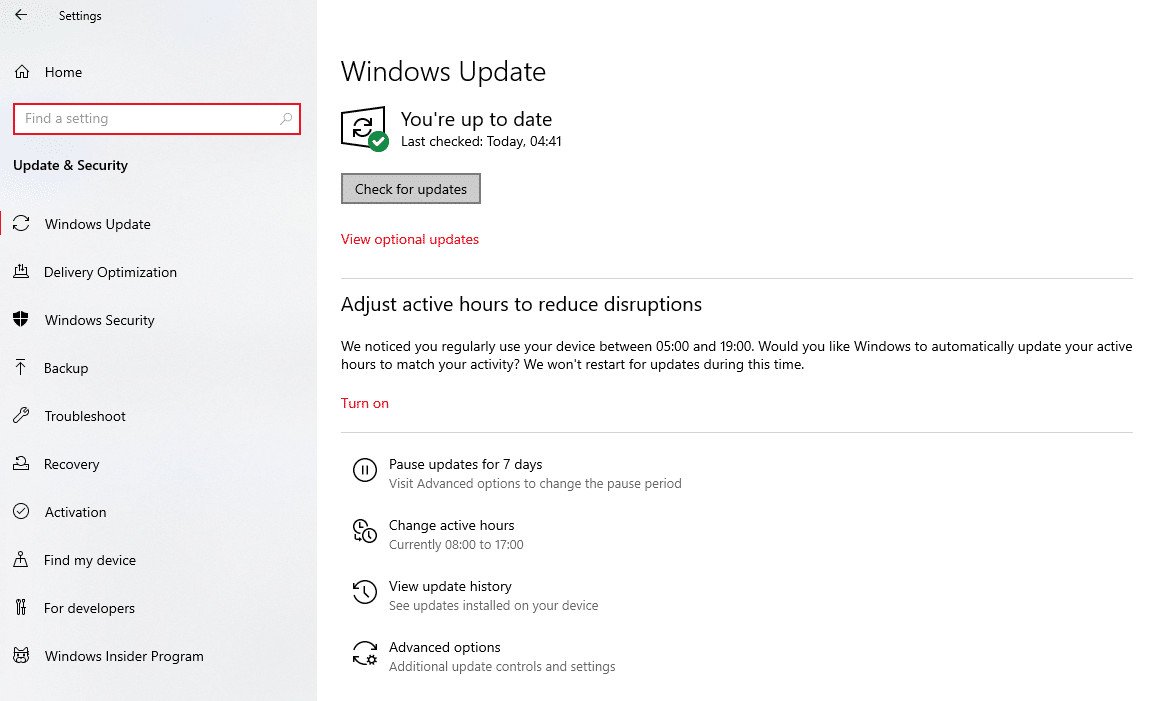The height and width of the screenshot is (701, 1154).
Task: Open the View optional updates link
Action: (410, 239)
